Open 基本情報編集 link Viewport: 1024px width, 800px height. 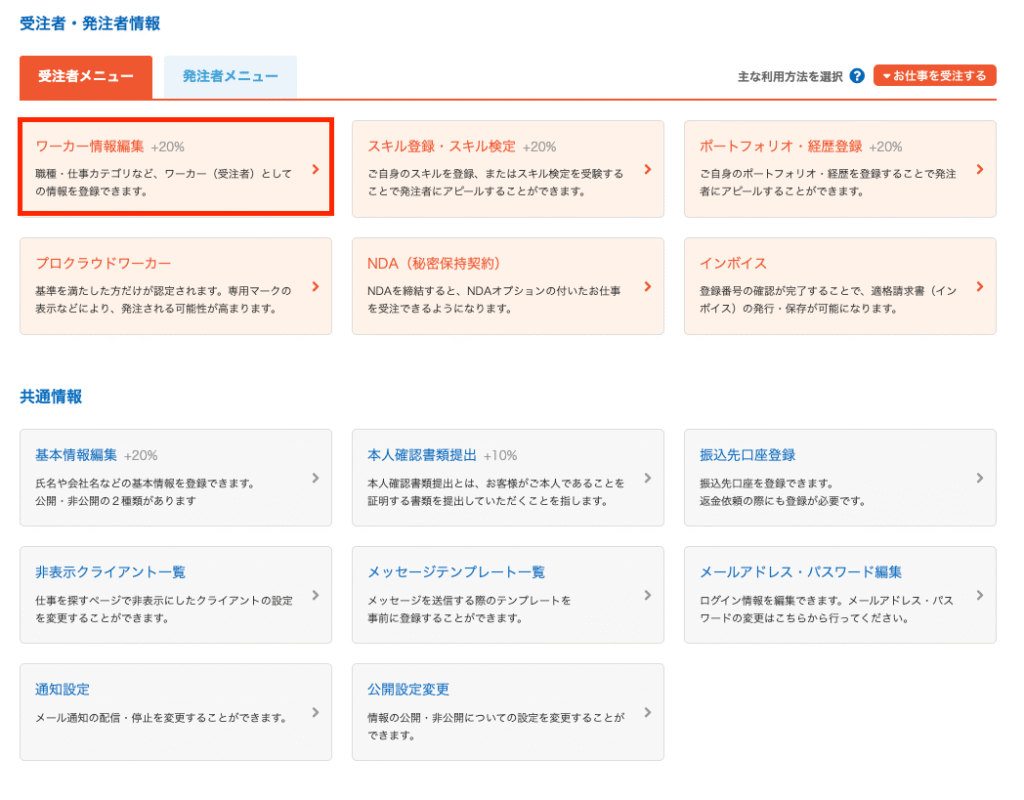click(x=76, y=455)
